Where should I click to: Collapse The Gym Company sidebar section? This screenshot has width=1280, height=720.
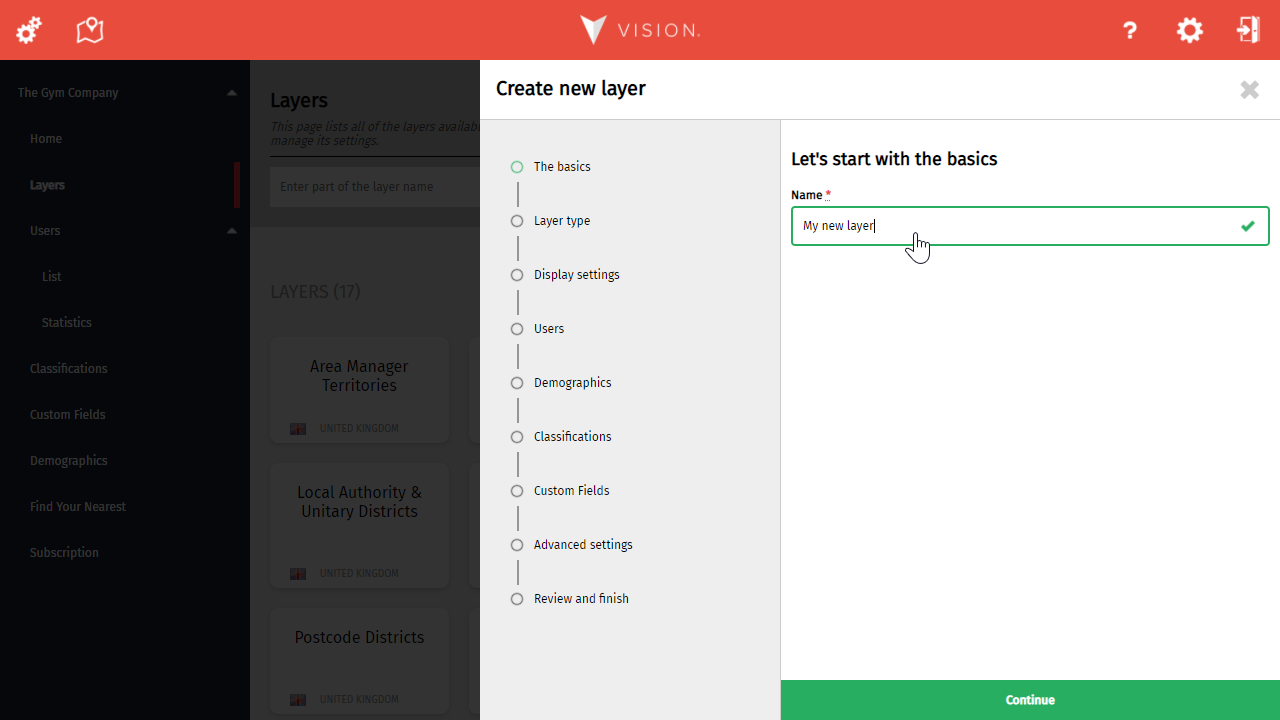(x=231, y=93)
